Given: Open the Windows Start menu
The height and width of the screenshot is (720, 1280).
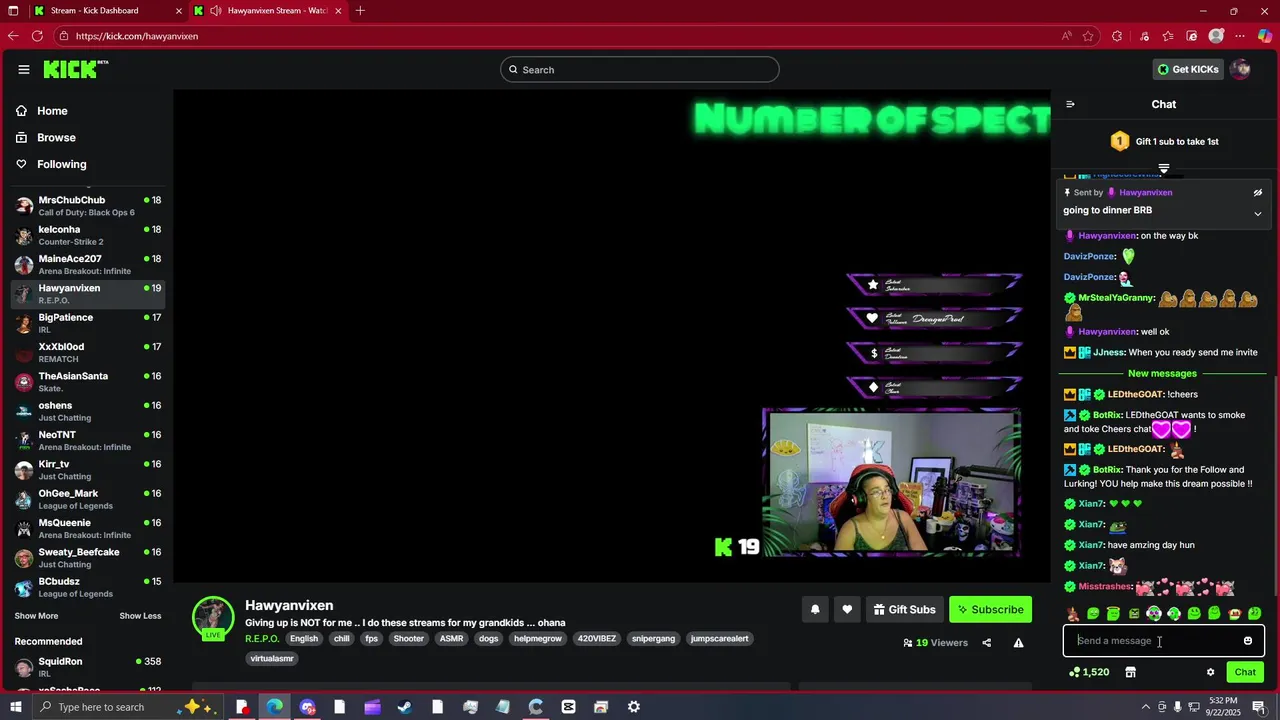Looking at the screenshot, I should tap(14, 707).
